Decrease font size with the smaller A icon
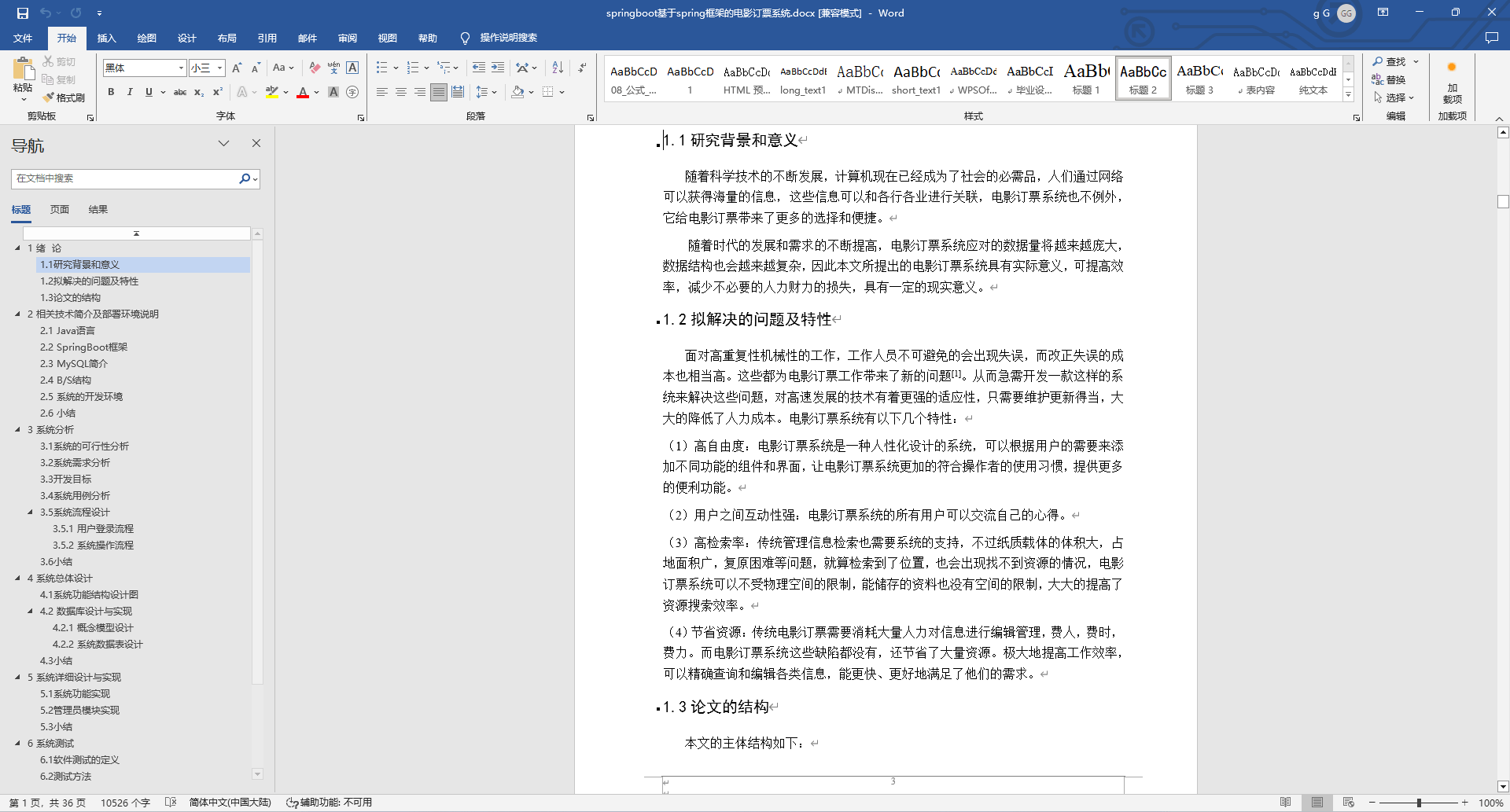The height and width of the screenshot is (812, 1510). point(256,68)
